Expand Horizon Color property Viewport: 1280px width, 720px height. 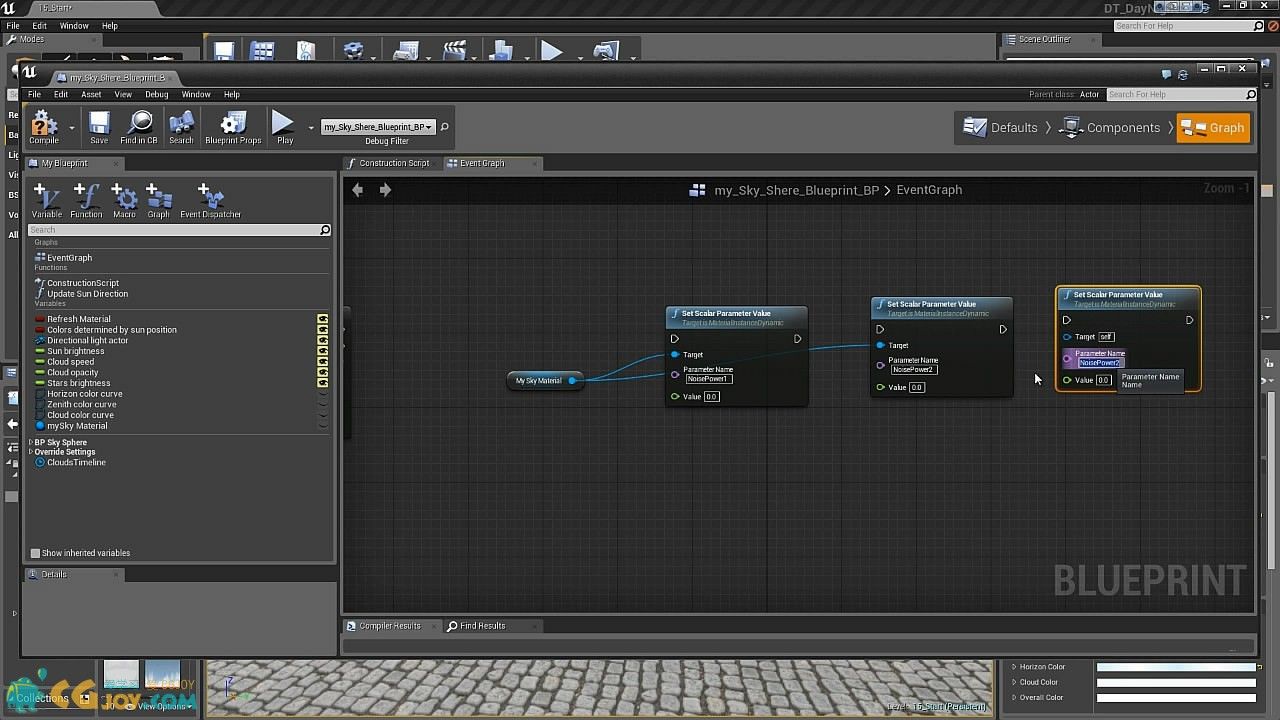[x=1014, y=667]
